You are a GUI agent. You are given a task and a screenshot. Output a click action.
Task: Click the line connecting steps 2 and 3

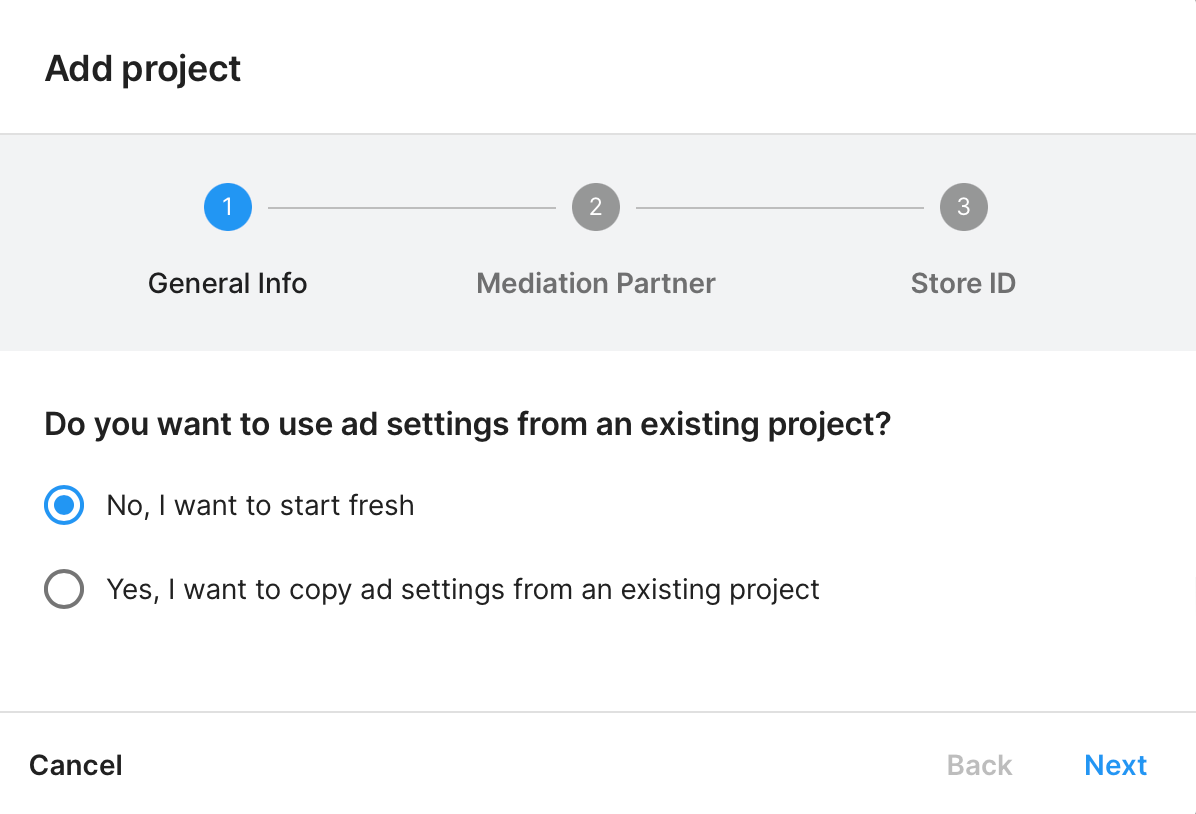coord(779,208)
